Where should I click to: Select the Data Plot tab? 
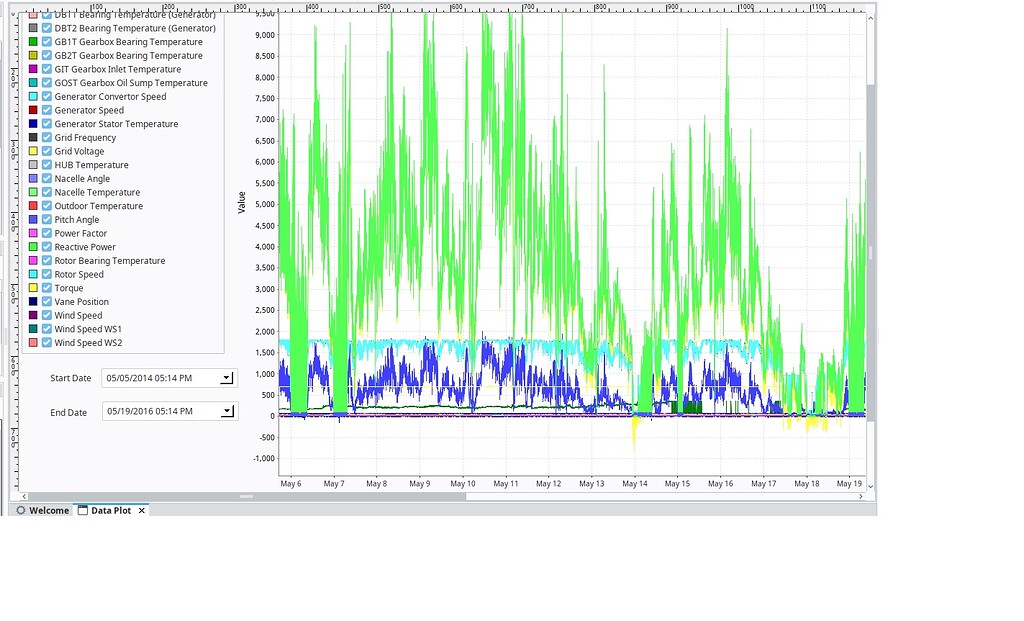pos(110,510)
